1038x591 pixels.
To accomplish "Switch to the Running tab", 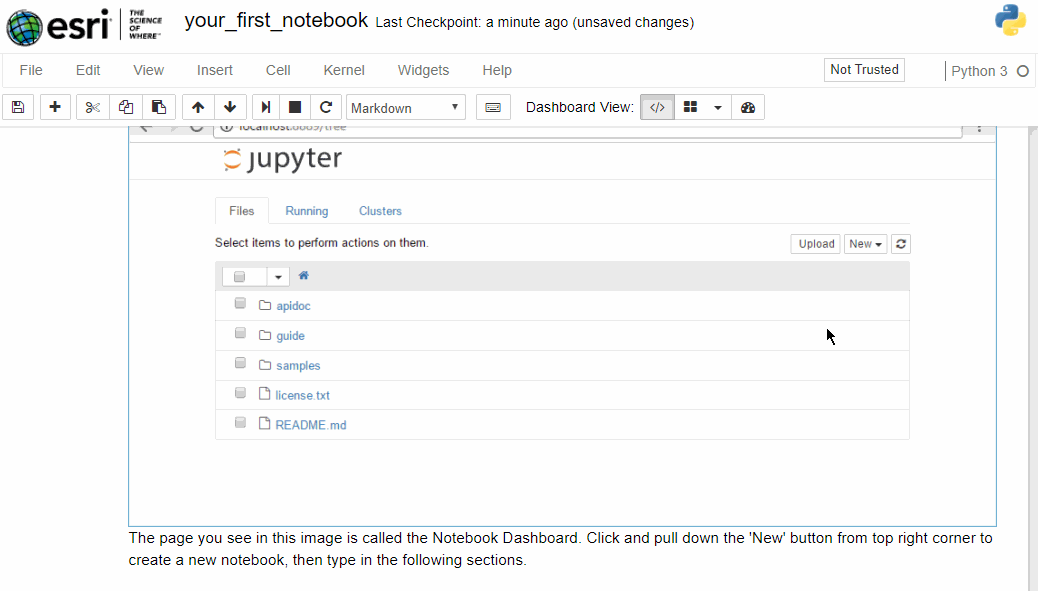I will 307,210.
